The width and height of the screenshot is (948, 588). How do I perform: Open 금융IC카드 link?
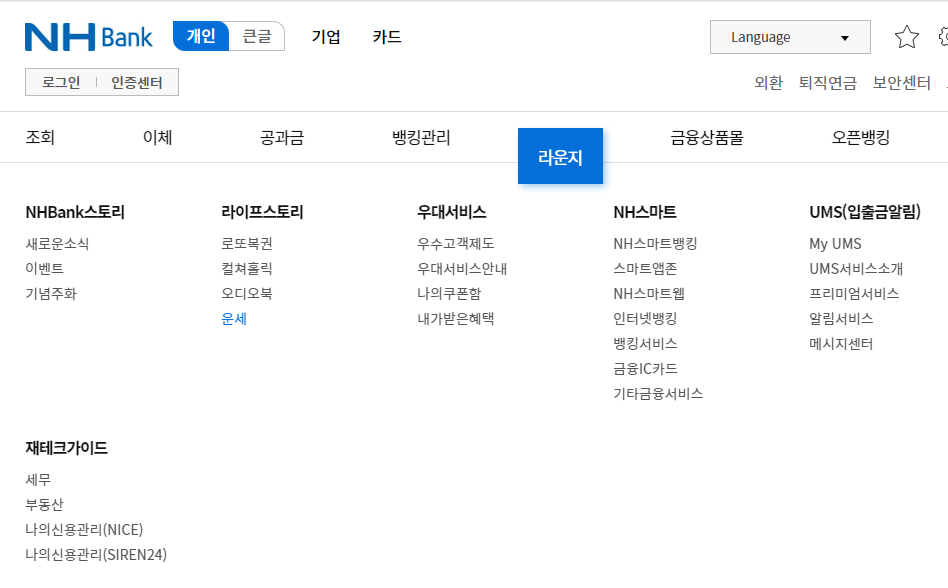click(645, 369)
